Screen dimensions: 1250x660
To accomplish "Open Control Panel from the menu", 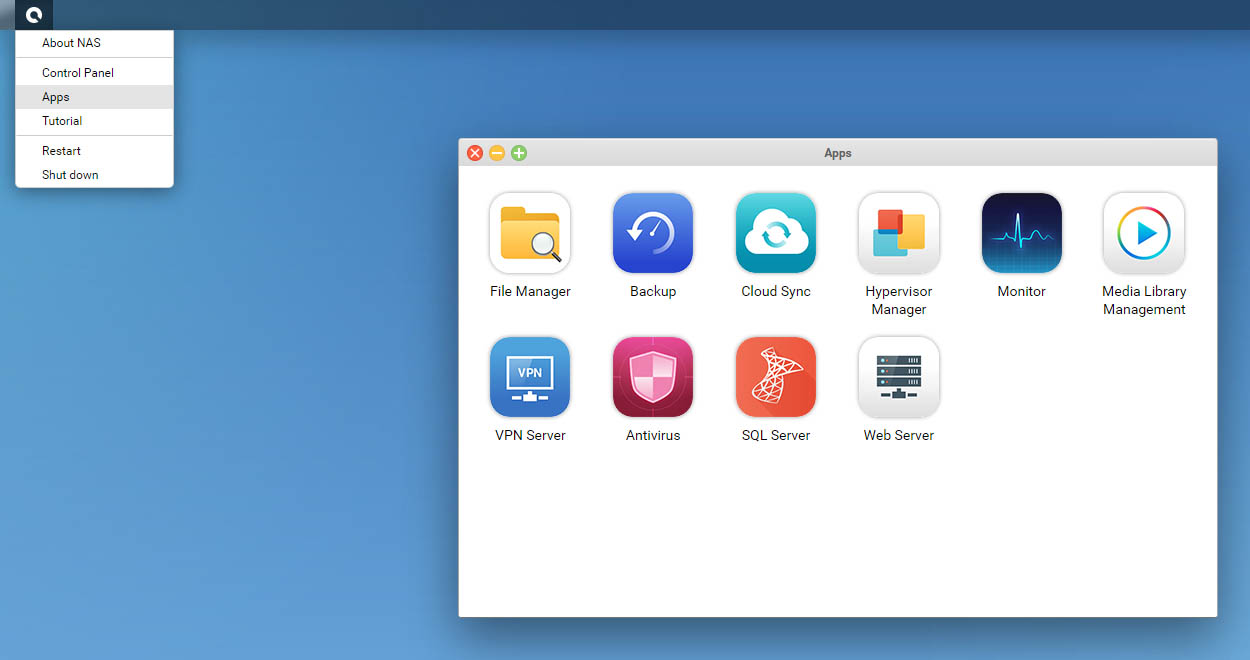I will (x=78, y=73).
